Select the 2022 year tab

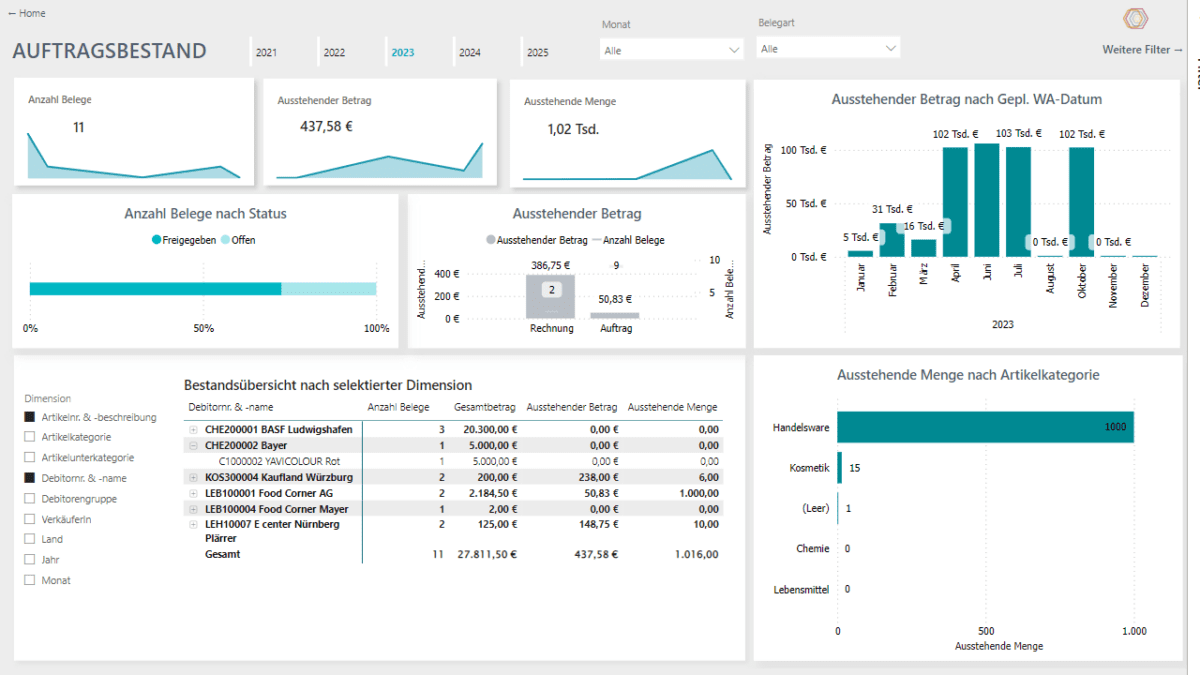334,52
